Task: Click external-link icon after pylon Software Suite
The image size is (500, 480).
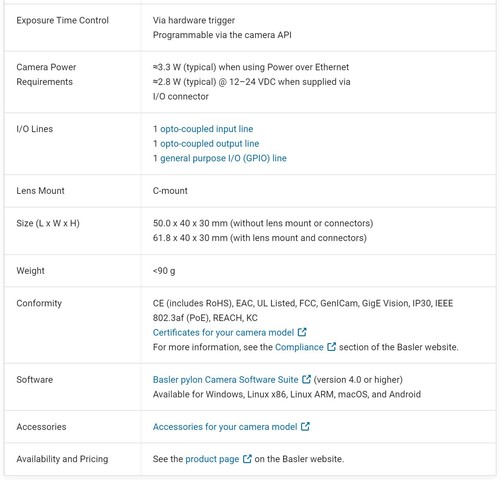Action: pyautogui.click(x=306, y=379)
